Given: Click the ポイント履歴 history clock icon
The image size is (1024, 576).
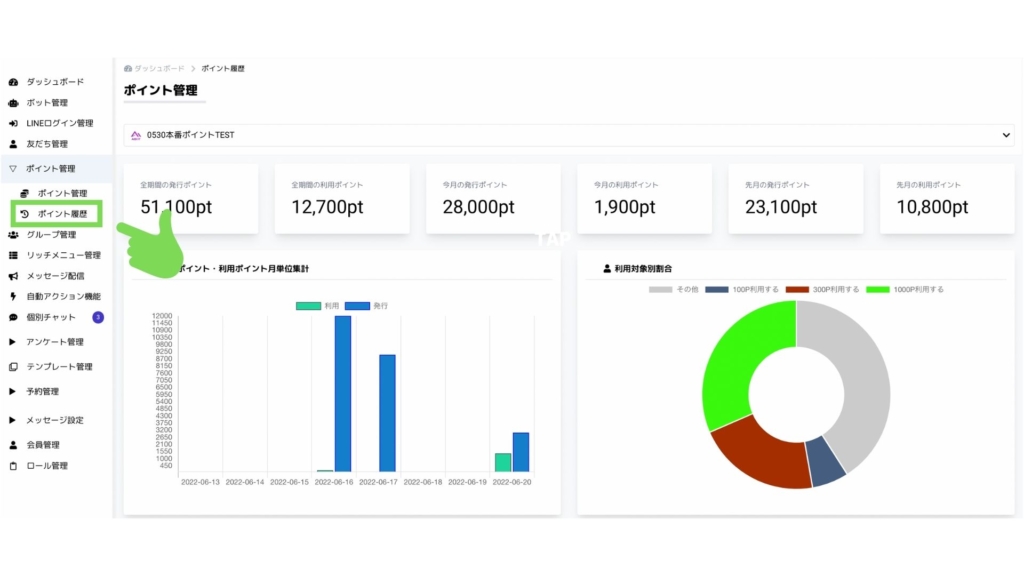Looking at the screenshot, I should click(24, 214).
